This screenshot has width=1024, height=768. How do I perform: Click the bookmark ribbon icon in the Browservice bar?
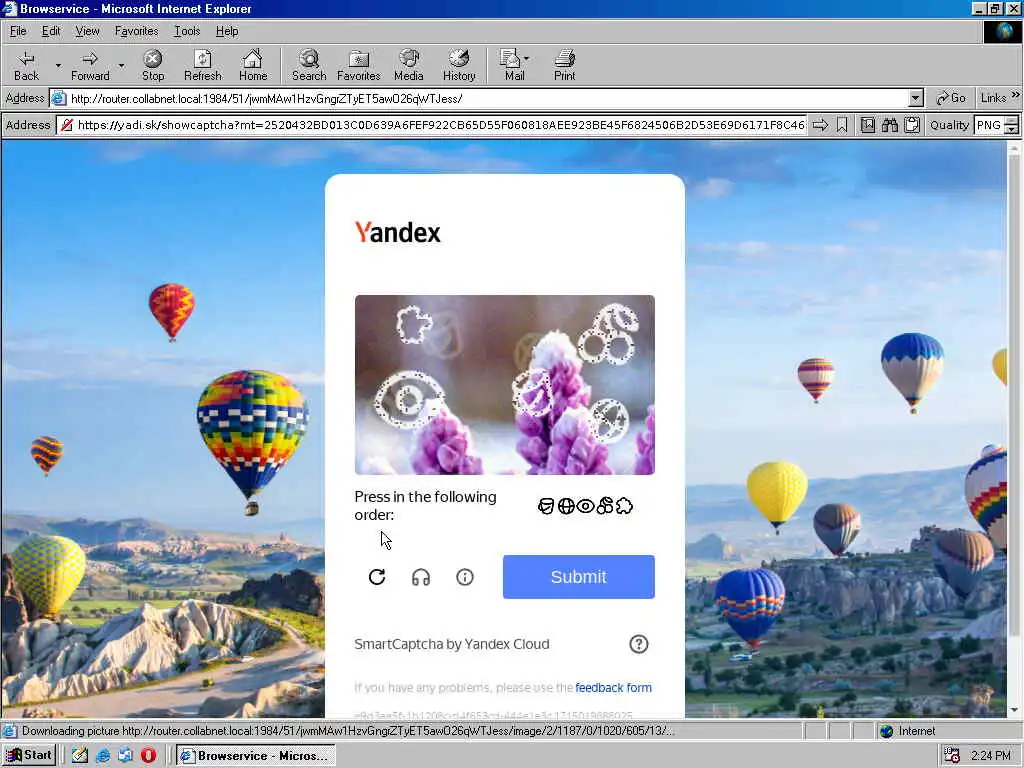[842, 125]
